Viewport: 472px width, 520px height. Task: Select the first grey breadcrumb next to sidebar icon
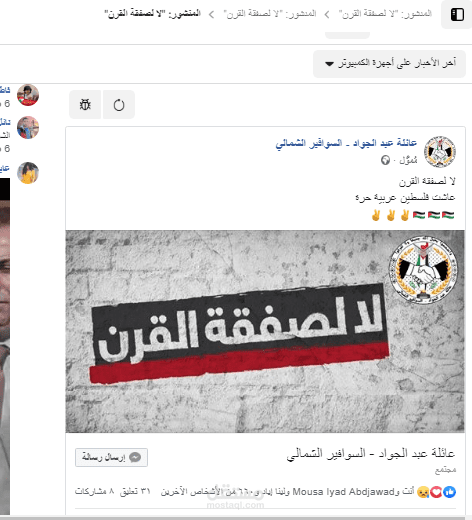(385, 14)
